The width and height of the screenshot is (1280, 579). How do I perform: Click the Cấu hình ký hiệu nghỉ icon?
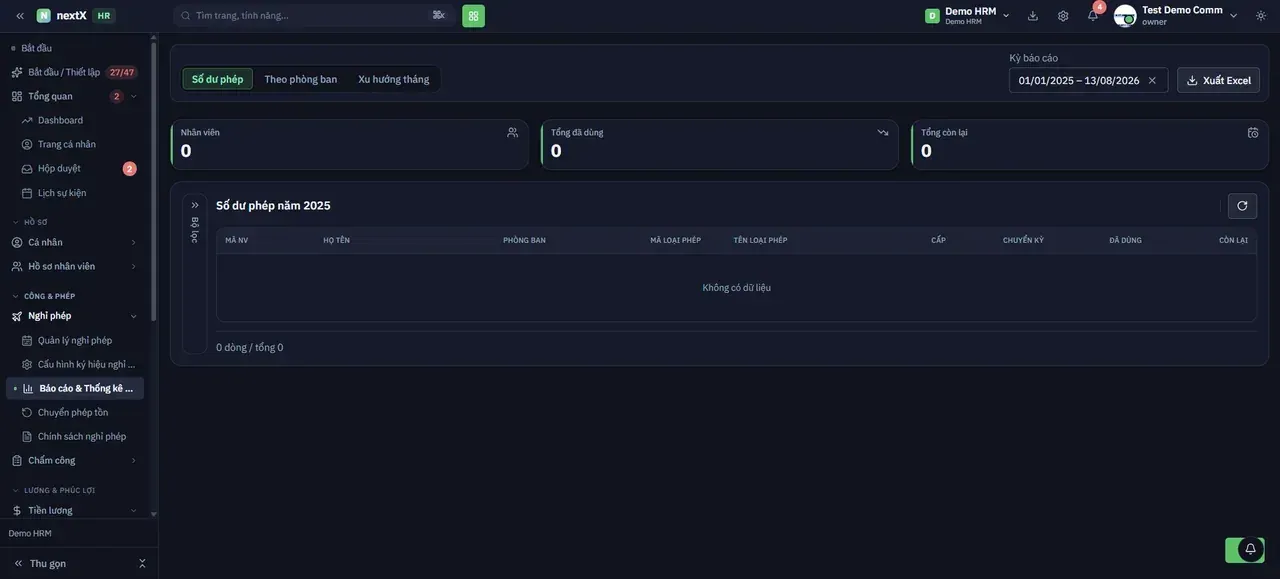pyautogui.click(x=27, y=365)
